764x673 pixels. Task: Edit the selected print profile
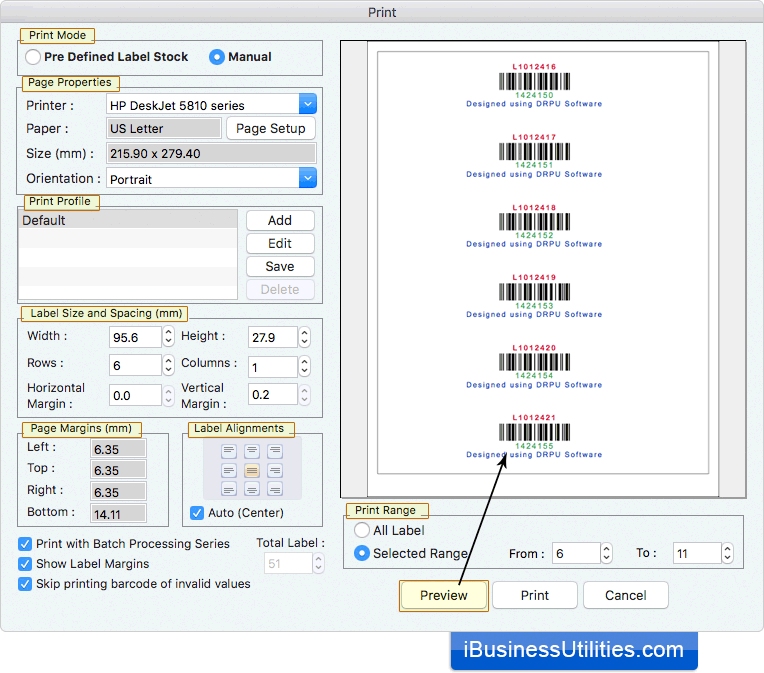(x=280, y=244)
